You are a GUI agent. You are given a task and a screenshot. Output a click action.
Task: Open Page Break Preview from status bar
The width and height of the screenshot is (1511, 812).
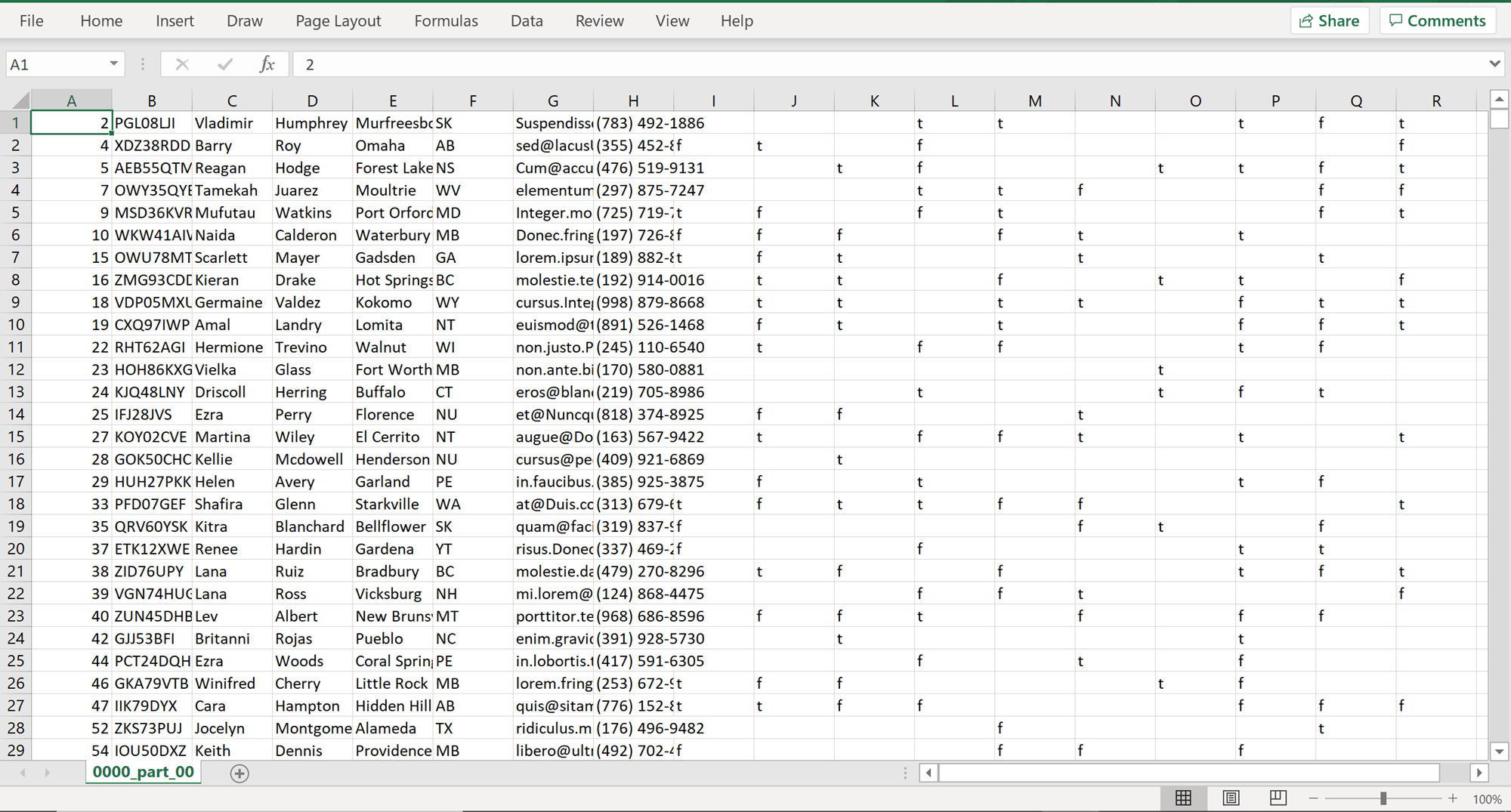[1278, 798]
